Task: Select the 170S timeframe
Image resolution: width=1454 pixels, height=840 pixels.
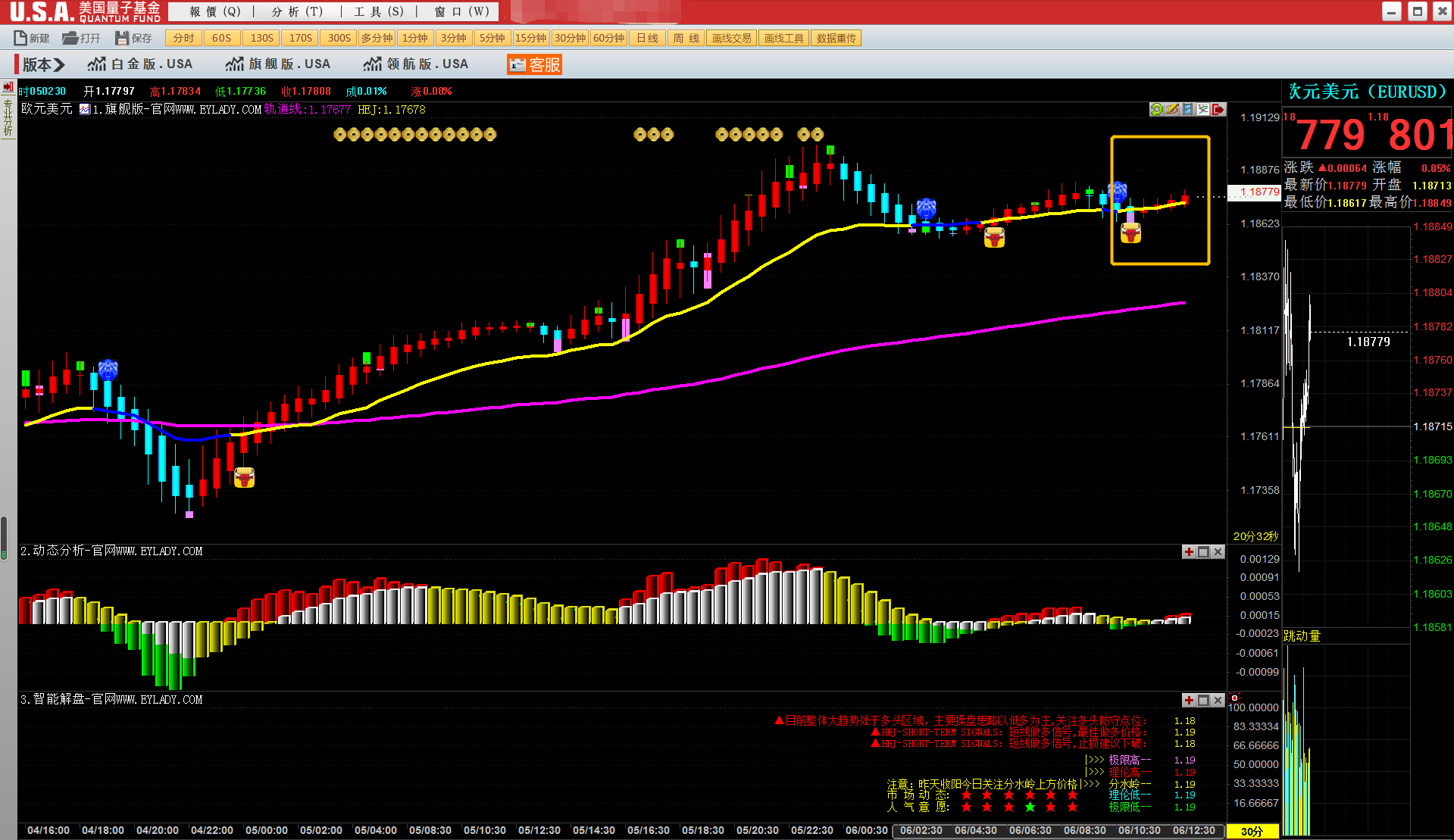Action: pos(300,38)
